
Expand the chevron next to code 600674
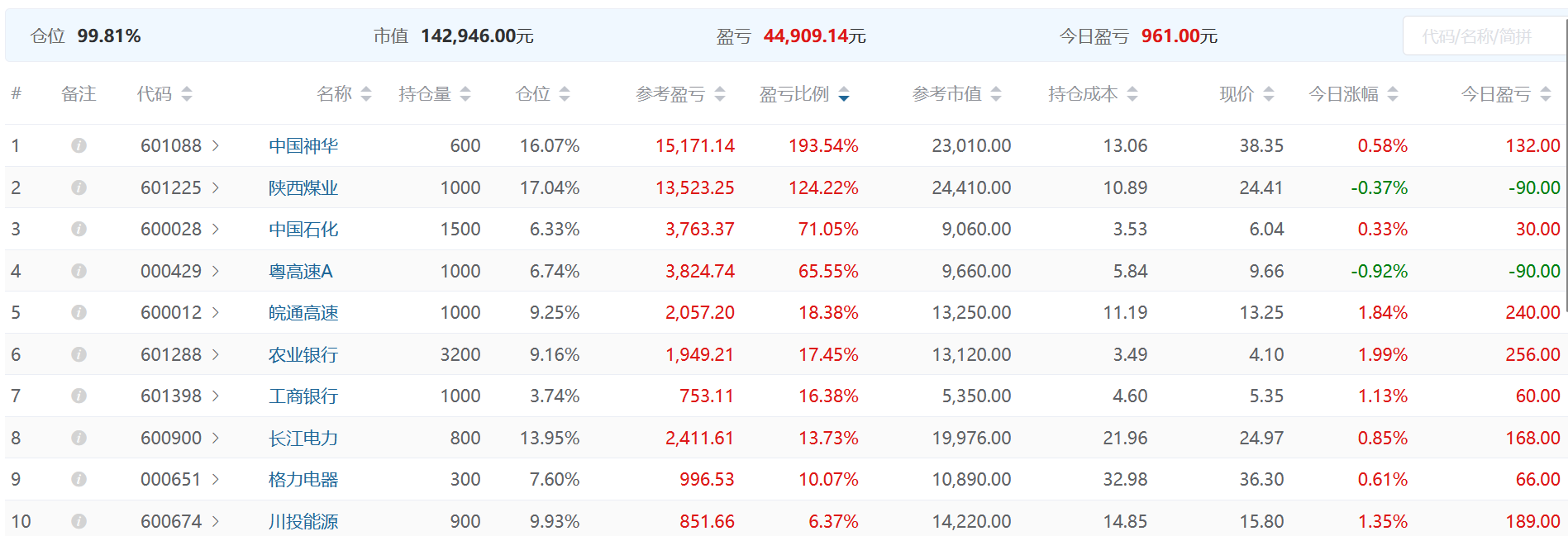(x=216, y=521)
